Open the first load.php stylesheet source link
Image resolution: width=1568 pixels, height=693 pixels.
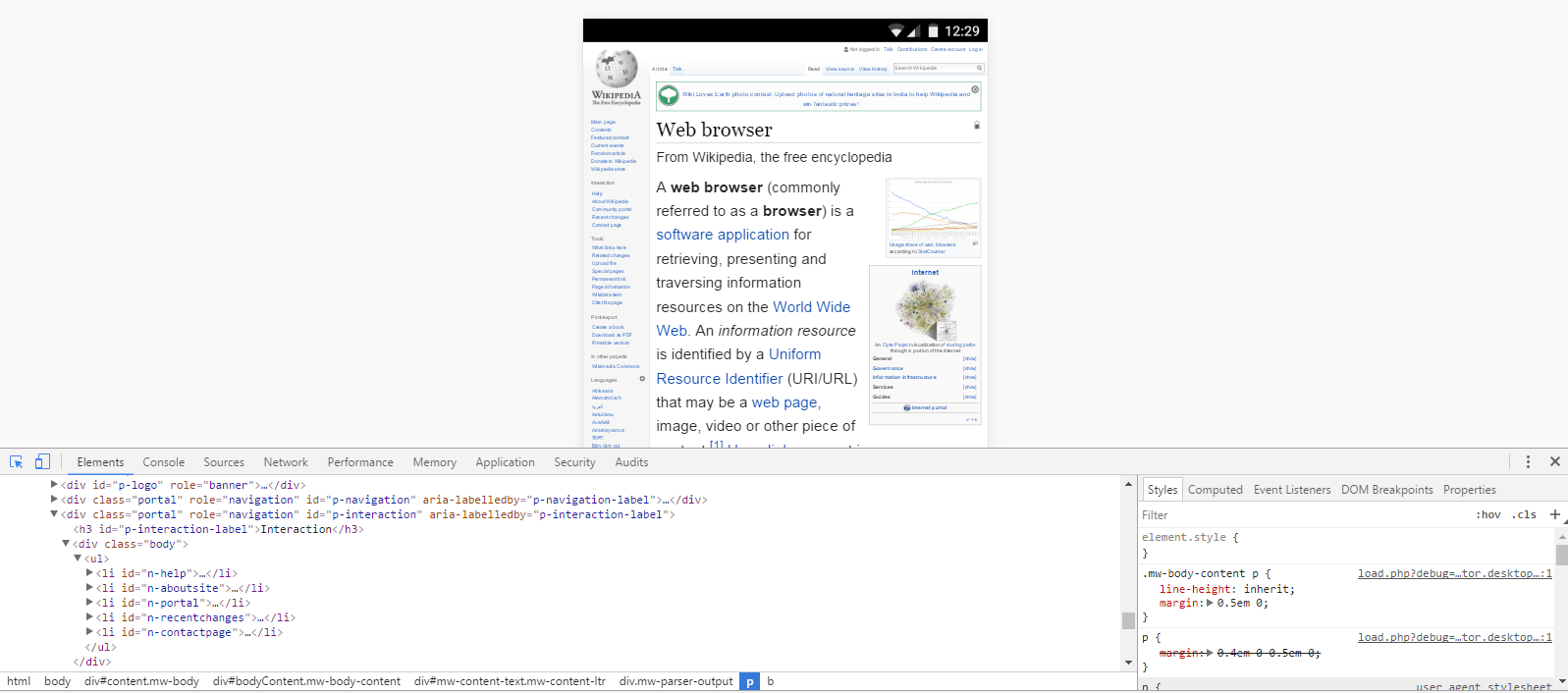pyautogui.click(x=1455, y=573)
